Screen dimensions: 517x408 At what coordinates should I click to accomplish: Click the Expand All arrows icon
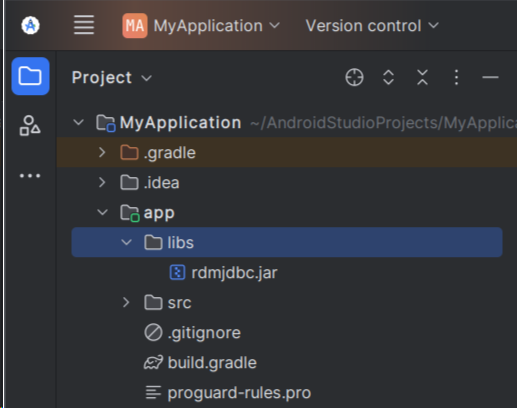pyautogui.click(x=388, y=77)
